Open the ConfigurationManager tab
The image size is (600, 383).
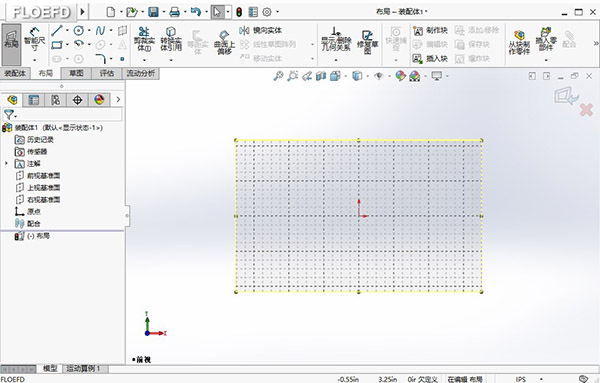[x=55, y=100]
